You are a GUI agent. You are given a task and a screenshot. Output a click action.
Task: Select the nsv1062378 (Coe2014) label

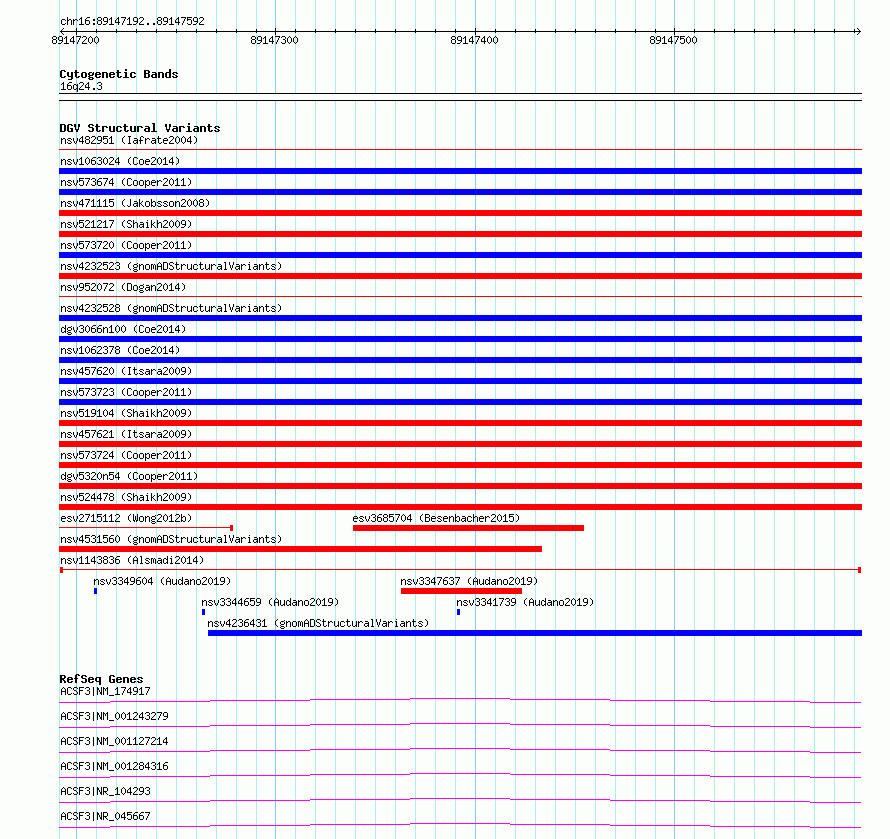coord(120,350)
